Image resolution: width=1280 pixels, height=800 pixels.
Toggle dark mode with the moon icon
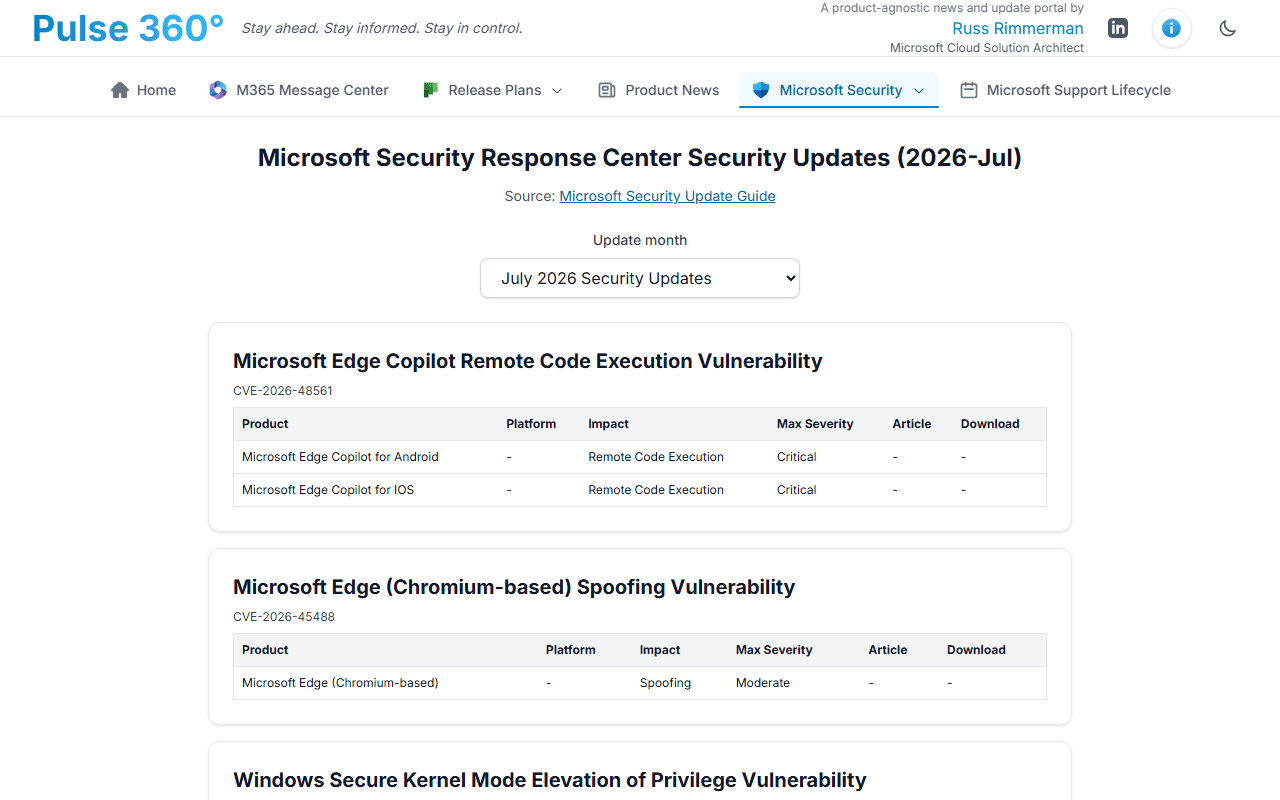(1228, 28)
